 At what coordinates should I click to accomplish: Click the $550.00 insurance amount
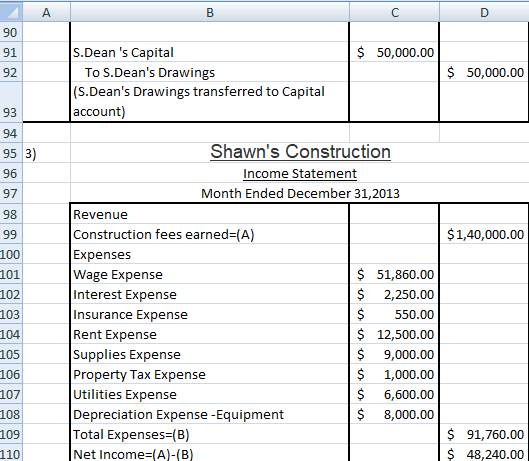click(x=394, y=314)
